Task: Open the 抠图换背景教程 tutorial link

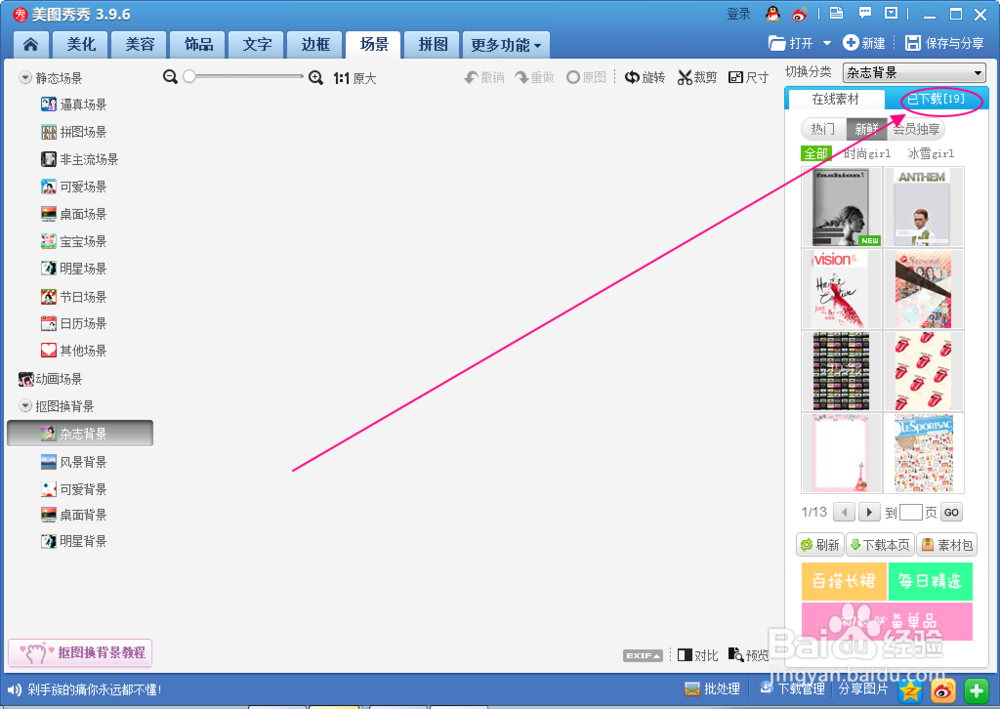Action: pyautogui.click(x=80, y=653)
